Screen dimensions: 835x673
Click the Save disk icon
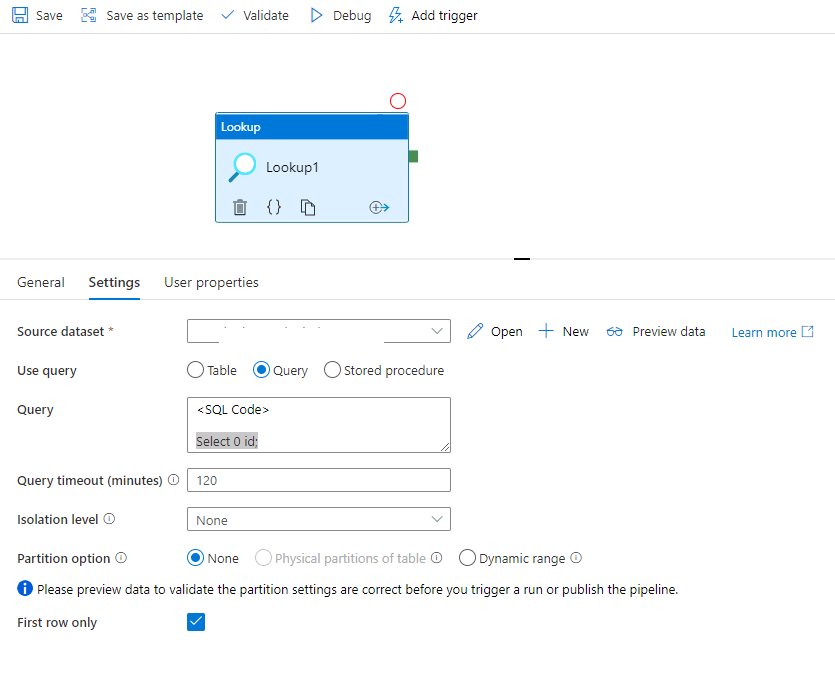pos(20,16)
